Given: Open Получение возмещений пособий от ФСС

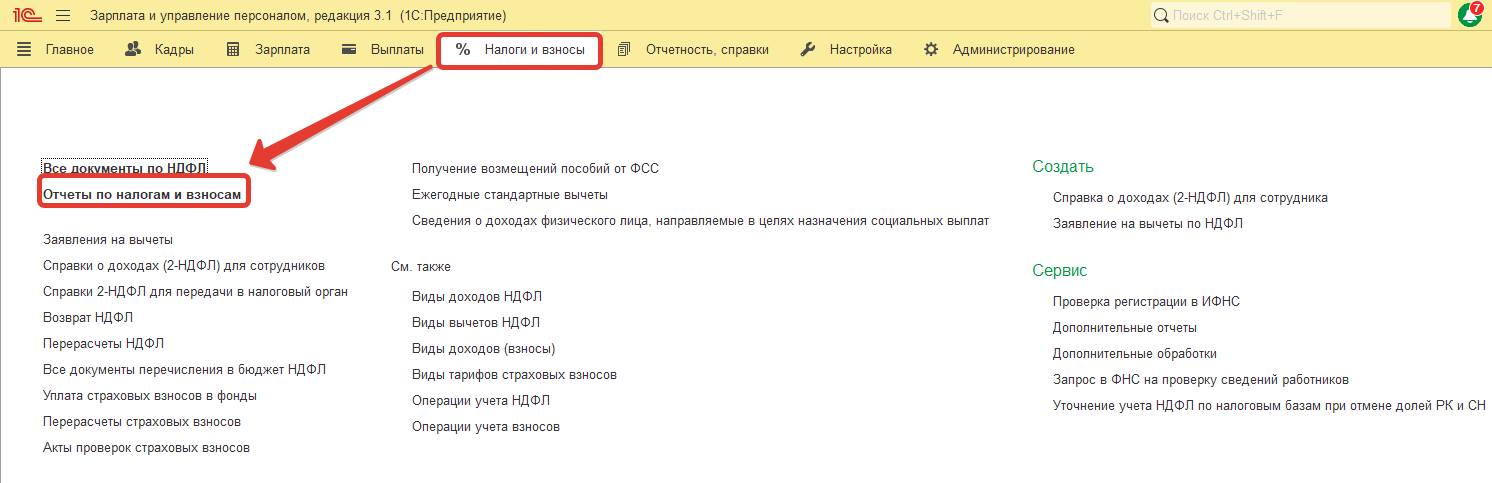Looking at the screenshot, I should coord(535,168).
